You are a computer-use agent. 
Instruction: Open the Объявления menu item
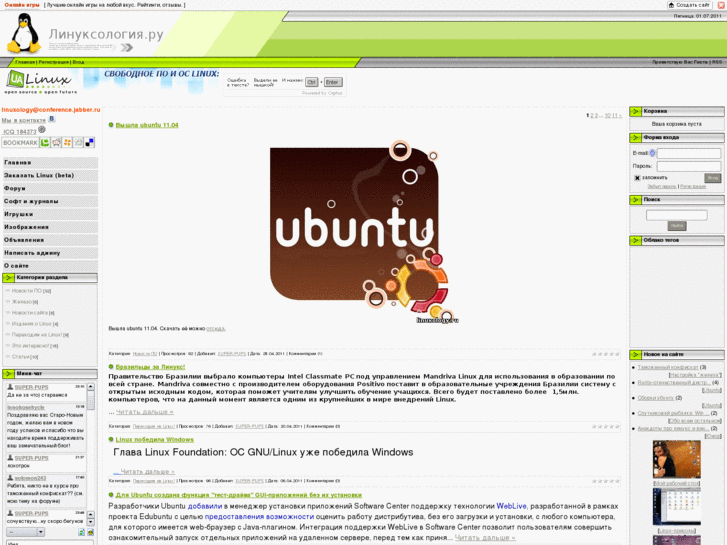tap(50, 240)
